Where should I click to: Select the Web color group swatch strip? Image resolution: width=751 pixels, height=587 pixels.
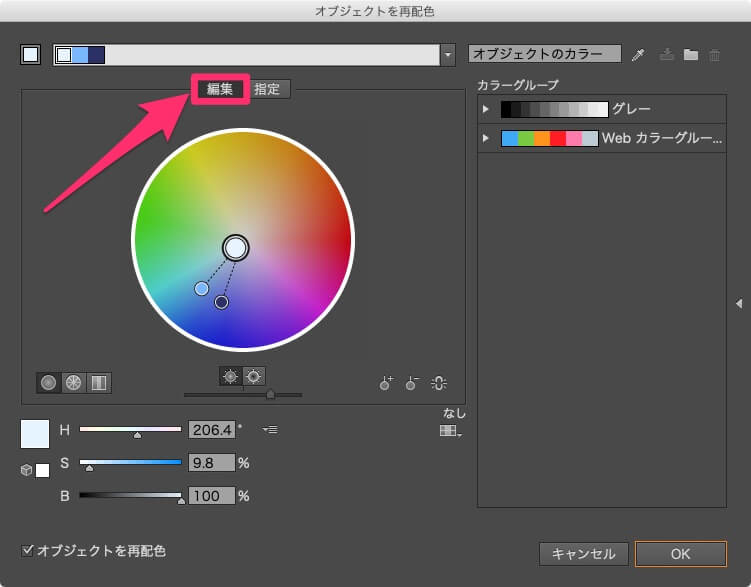coord(549,138)
